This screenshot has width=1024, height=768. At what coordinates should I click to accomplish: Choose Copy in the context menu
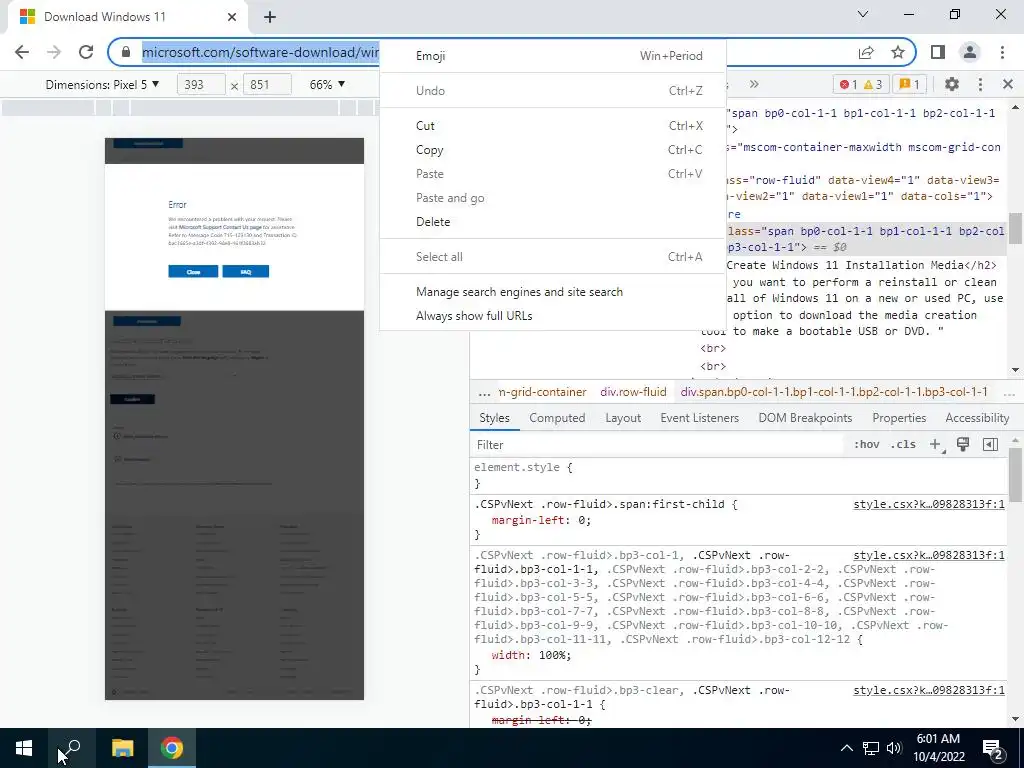(552, 150)
